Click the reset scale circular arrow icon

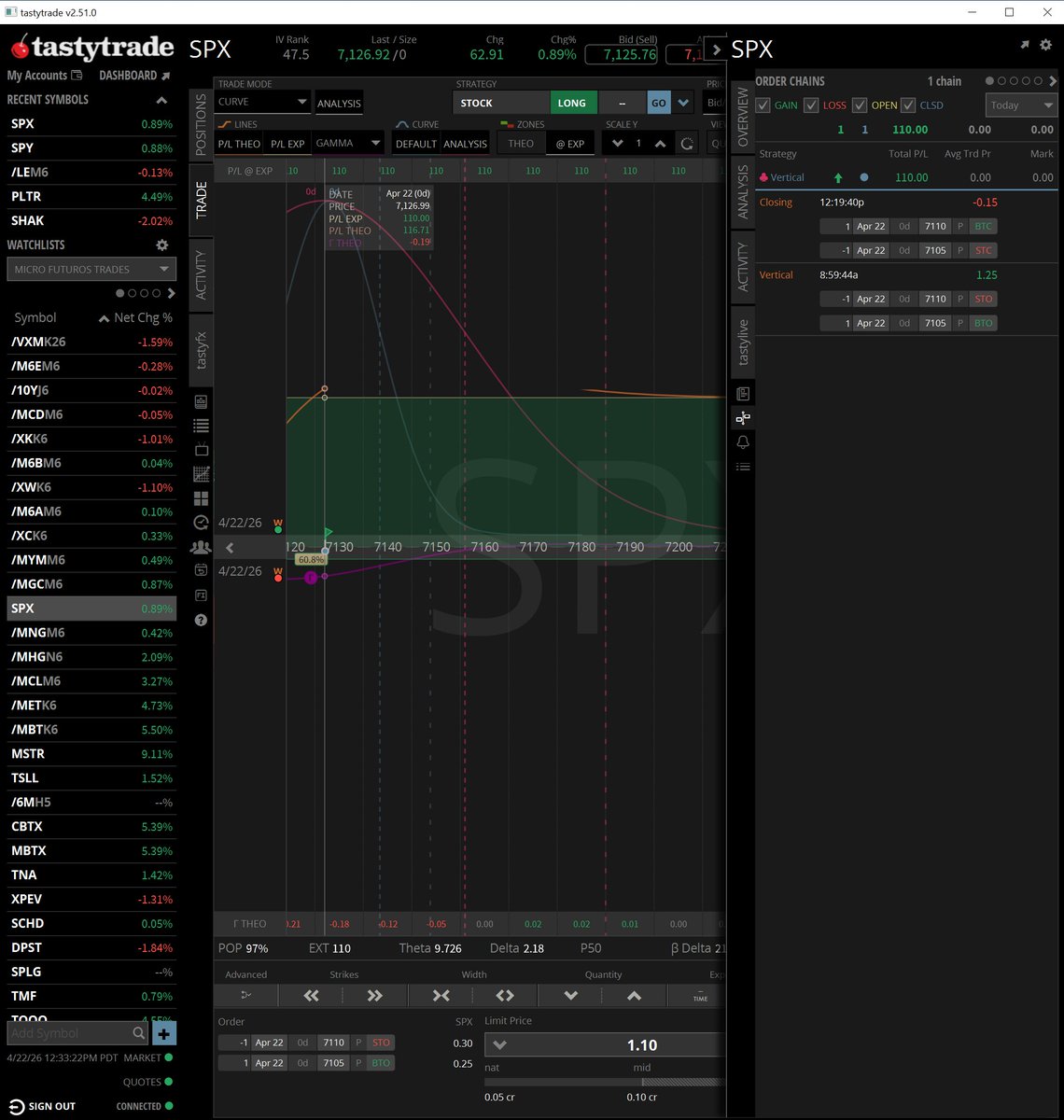click(x=687, y=144)
